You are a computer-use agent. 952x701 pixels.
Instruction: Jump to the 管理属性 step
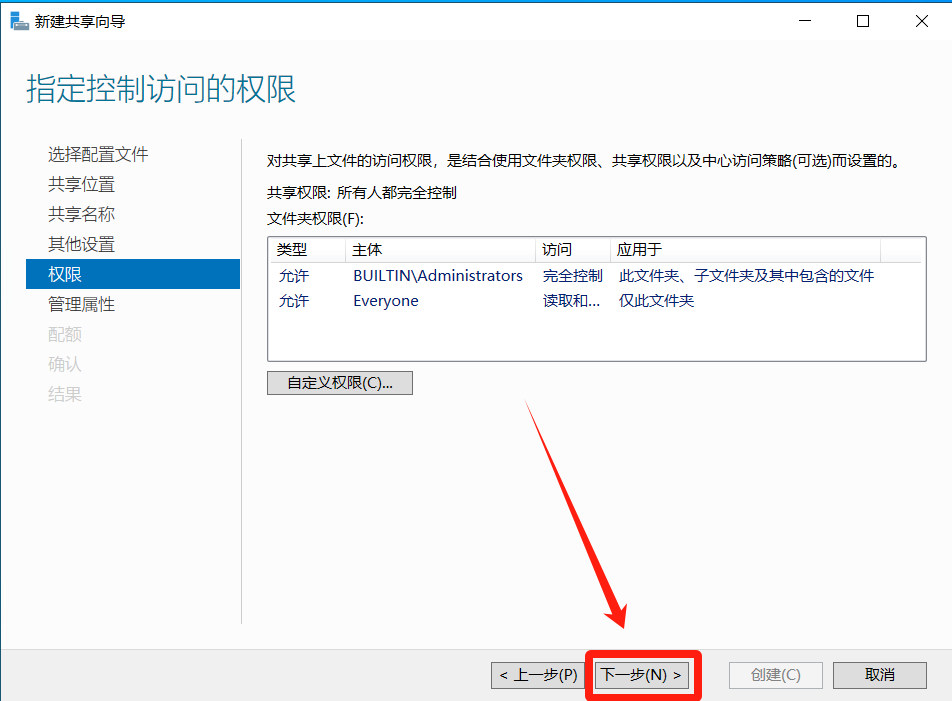pyautogui.click(x=81, y=304)
